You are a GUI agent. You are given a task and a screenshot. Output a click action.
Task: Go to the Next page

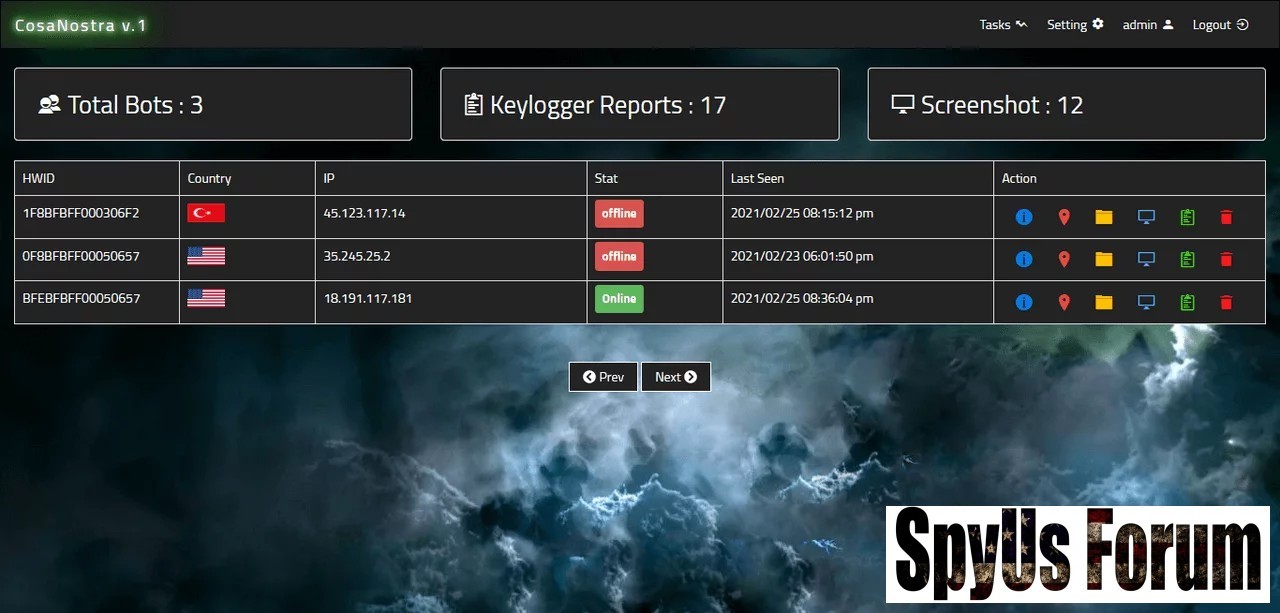676,377
